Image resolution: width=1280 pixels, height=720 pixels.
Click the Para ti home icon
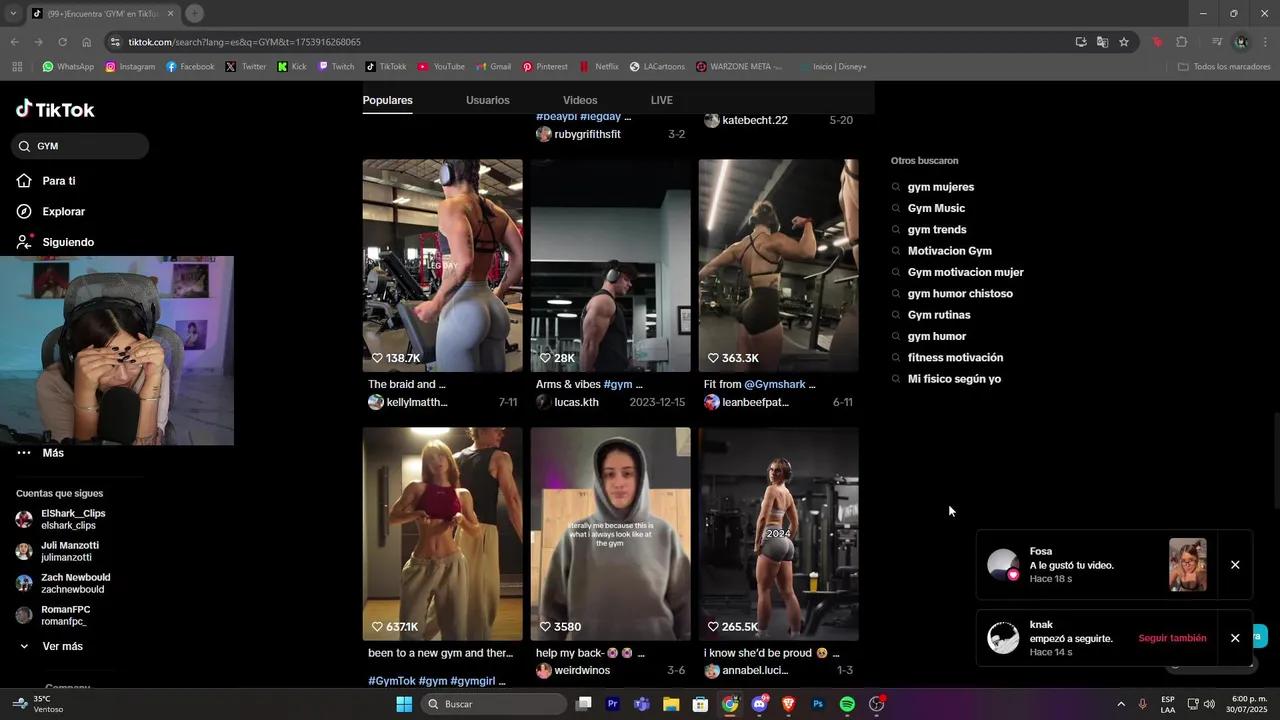point(24,181)
